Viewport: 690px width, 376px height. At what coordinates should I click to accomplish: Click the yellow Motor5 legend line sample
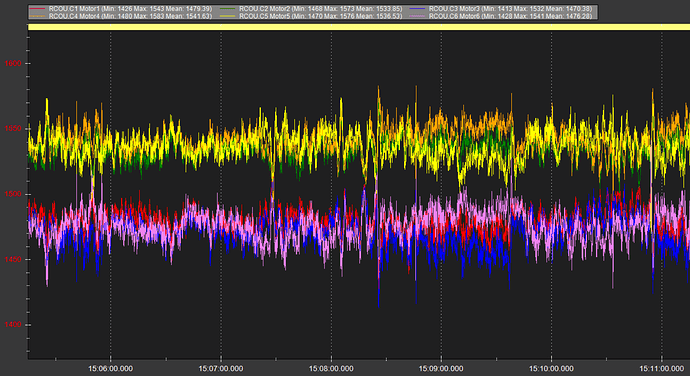pos(228,16)
